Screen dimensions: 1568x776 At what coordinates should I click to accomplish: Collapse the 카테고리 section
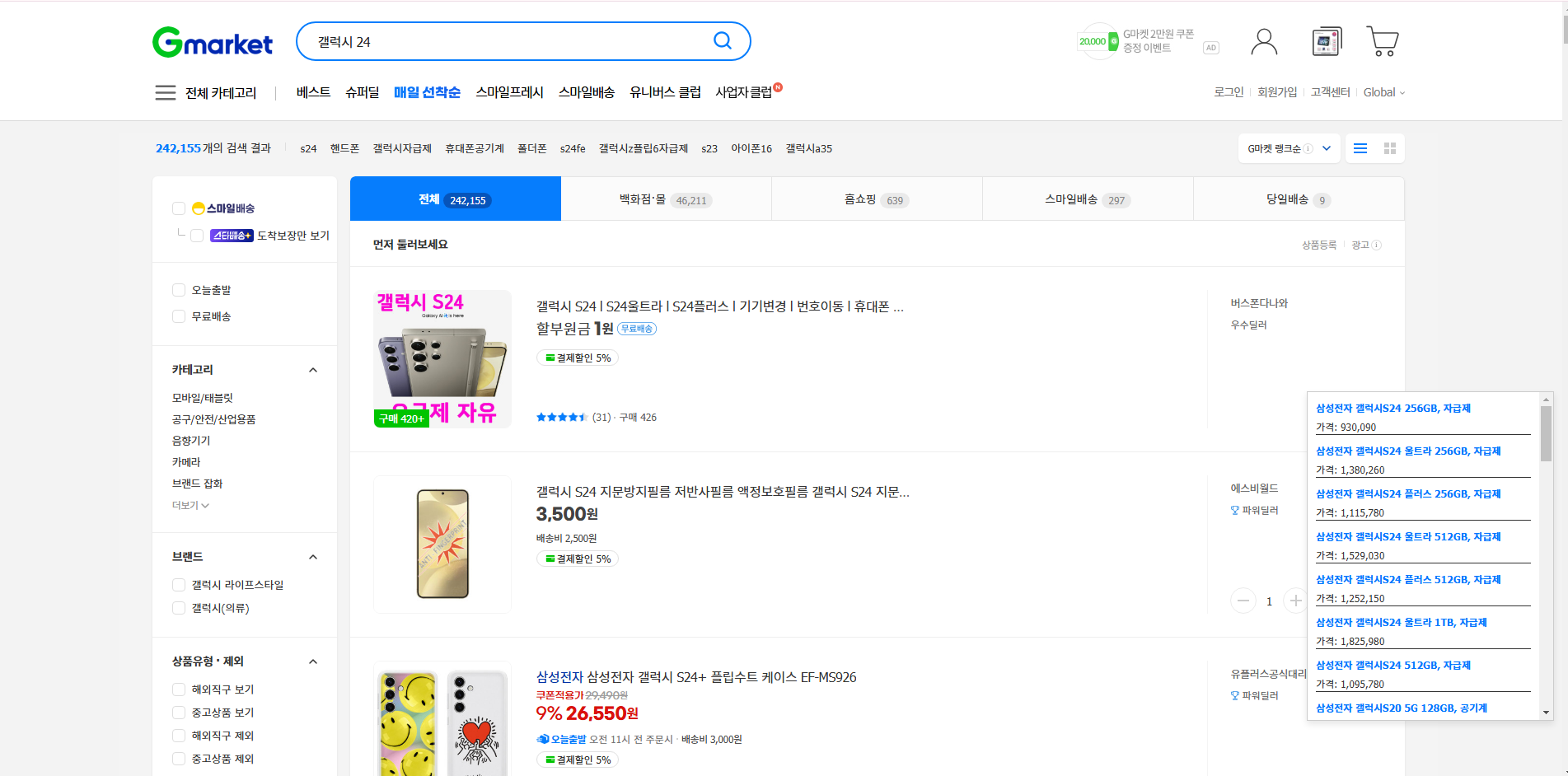(x=313, y=370)
